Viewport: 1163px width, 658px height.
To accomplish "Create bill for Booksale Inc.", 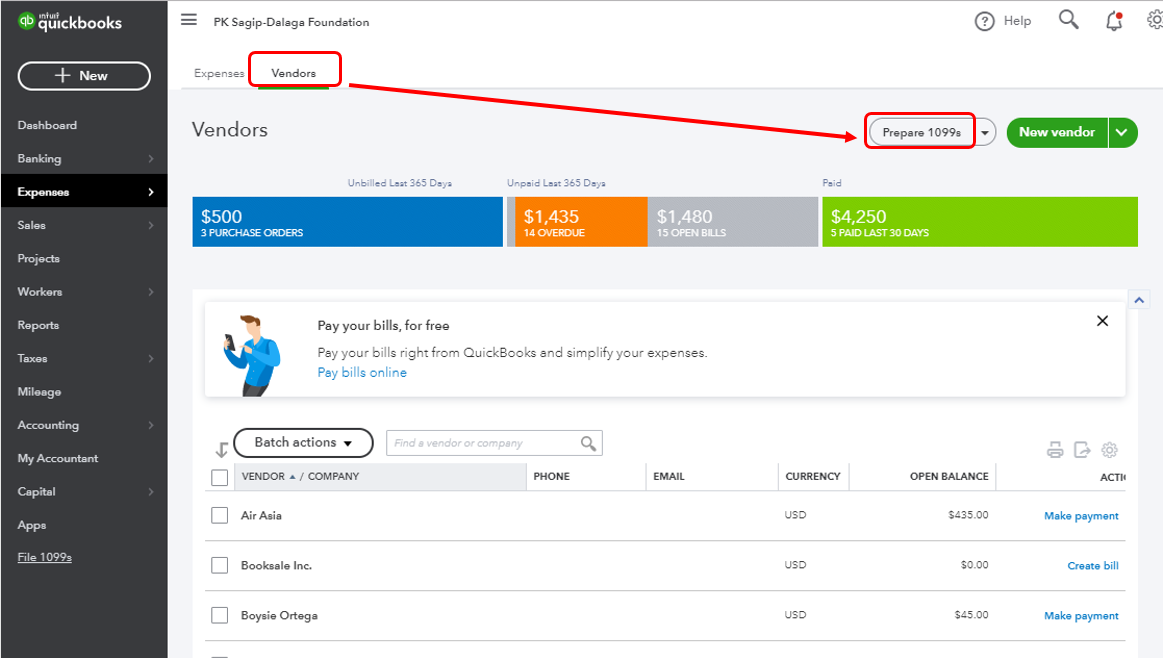I will pyautogui.click(x=1093, y=565).
